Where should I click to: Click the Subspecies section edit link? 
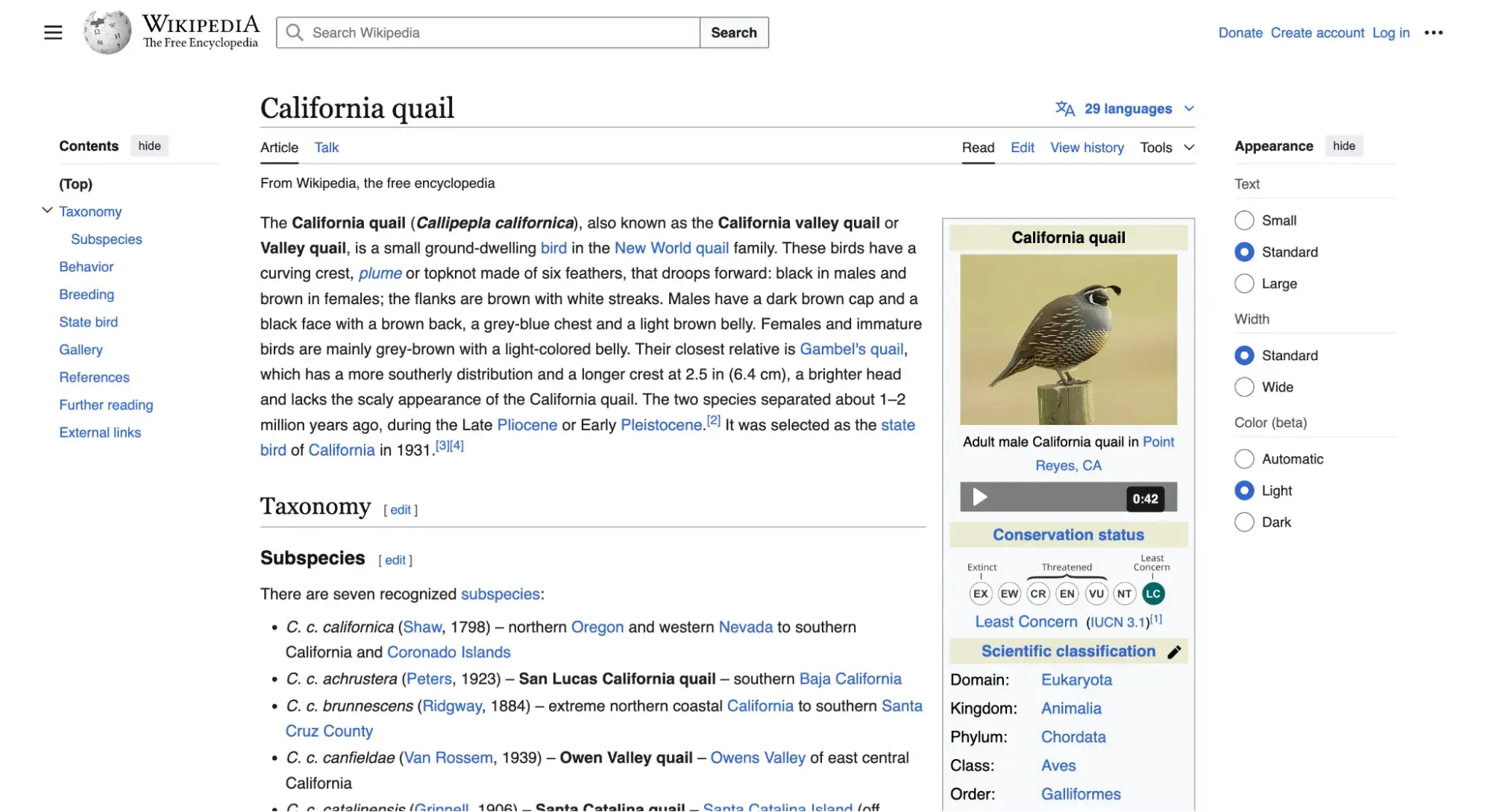395,561
